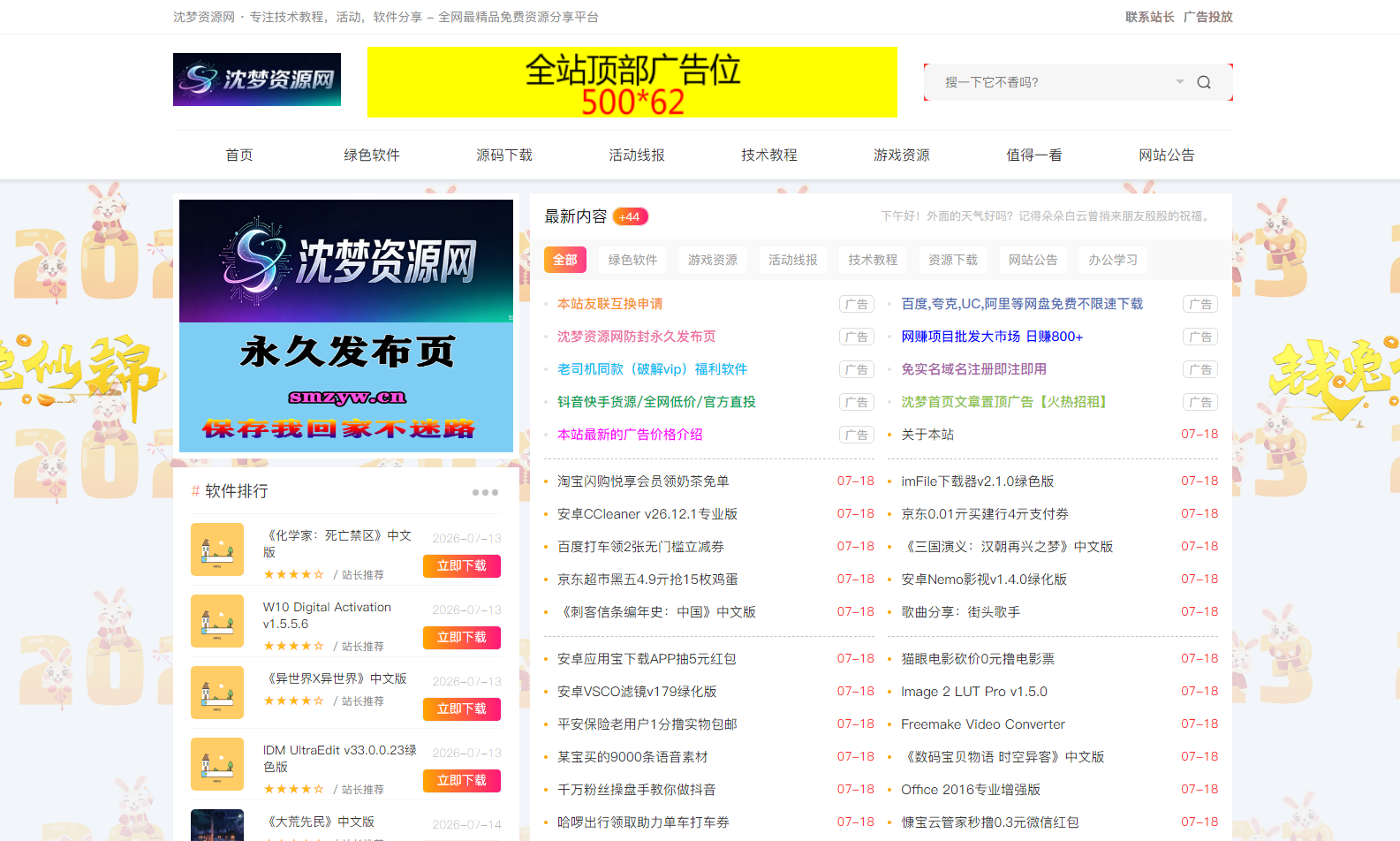Open the 游戏资源 navigation menu

(x=902, y=155)
